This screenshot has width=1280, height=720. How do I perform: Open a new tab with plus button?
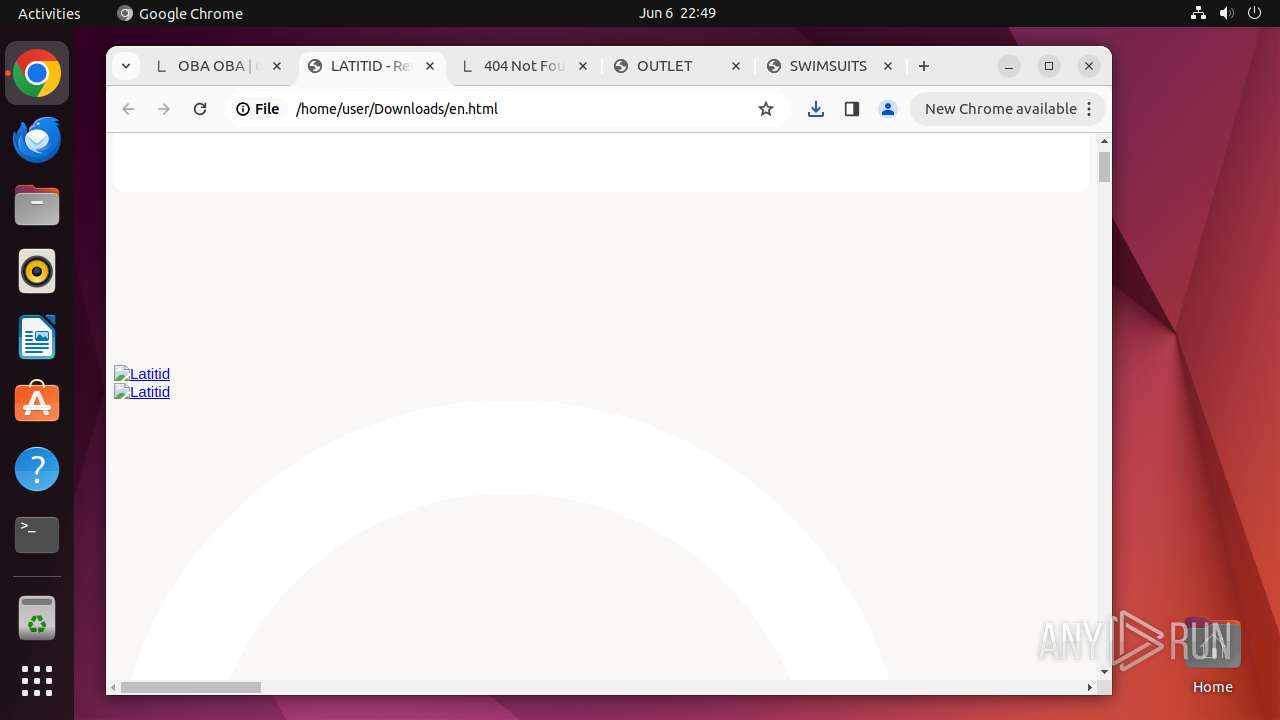(x=924, y=66)
